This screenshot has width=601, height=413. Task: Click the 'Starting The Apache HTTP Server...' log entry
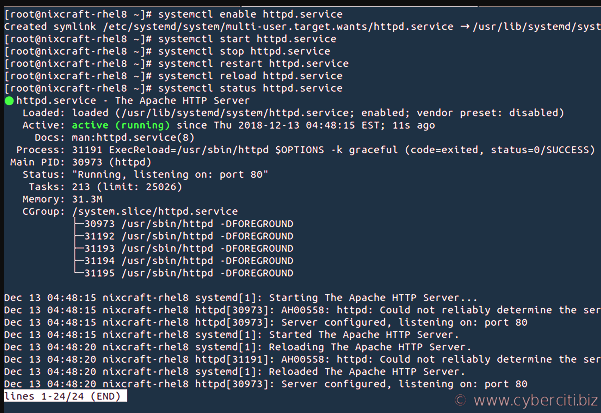(373, 298)
